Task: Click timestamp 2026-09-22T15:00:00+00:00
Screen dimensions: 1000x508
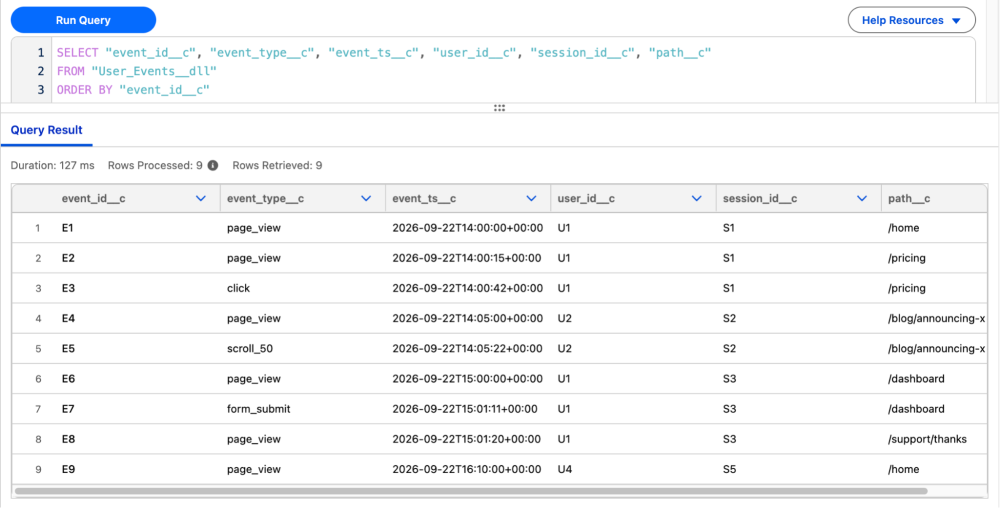Action: pyautogui.click(x=467, y=379)
